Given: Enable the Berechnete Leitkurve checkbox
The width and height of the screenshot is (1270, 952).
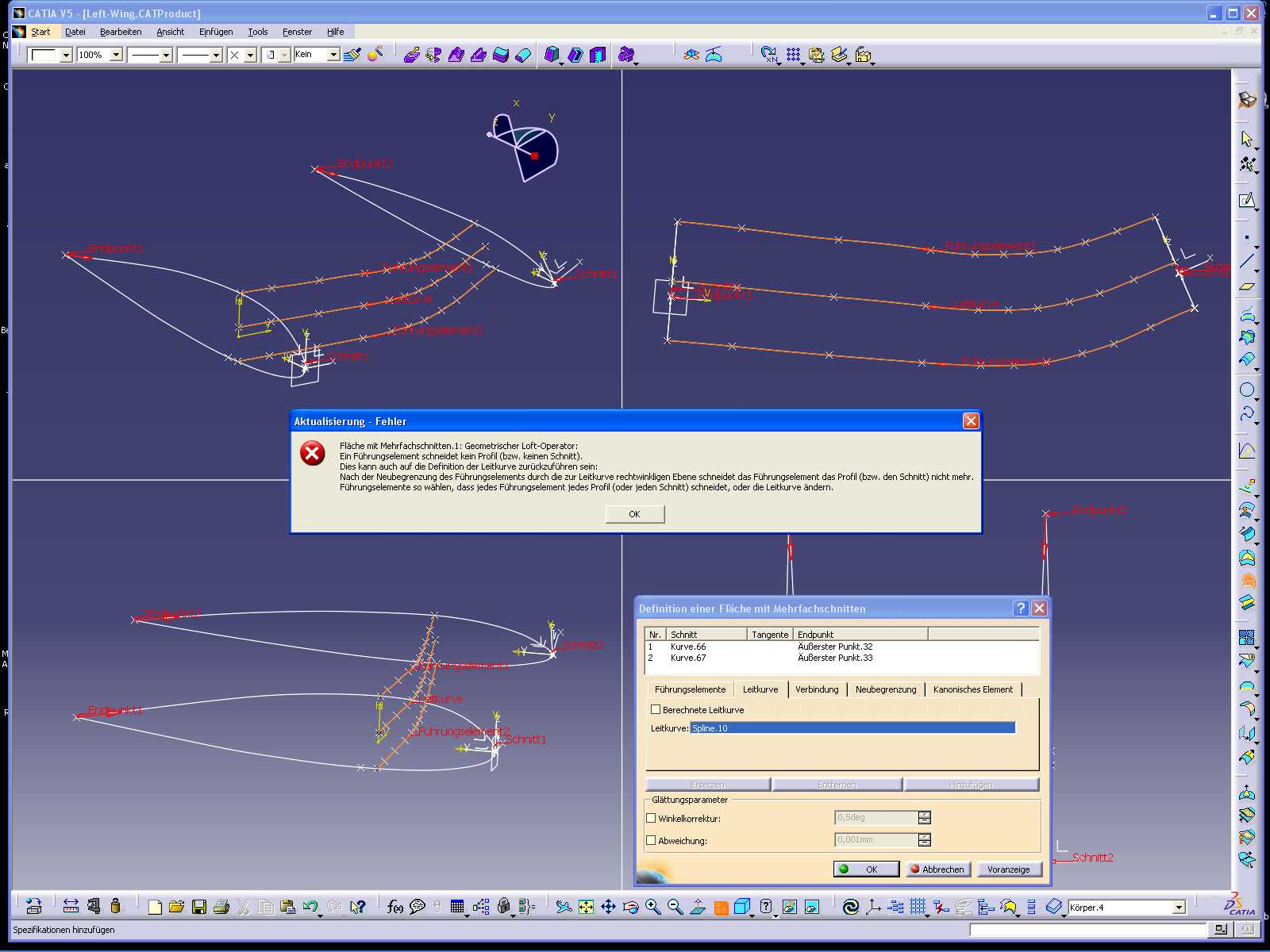Looking at the screenshot, I should click(x=656, y=709).
